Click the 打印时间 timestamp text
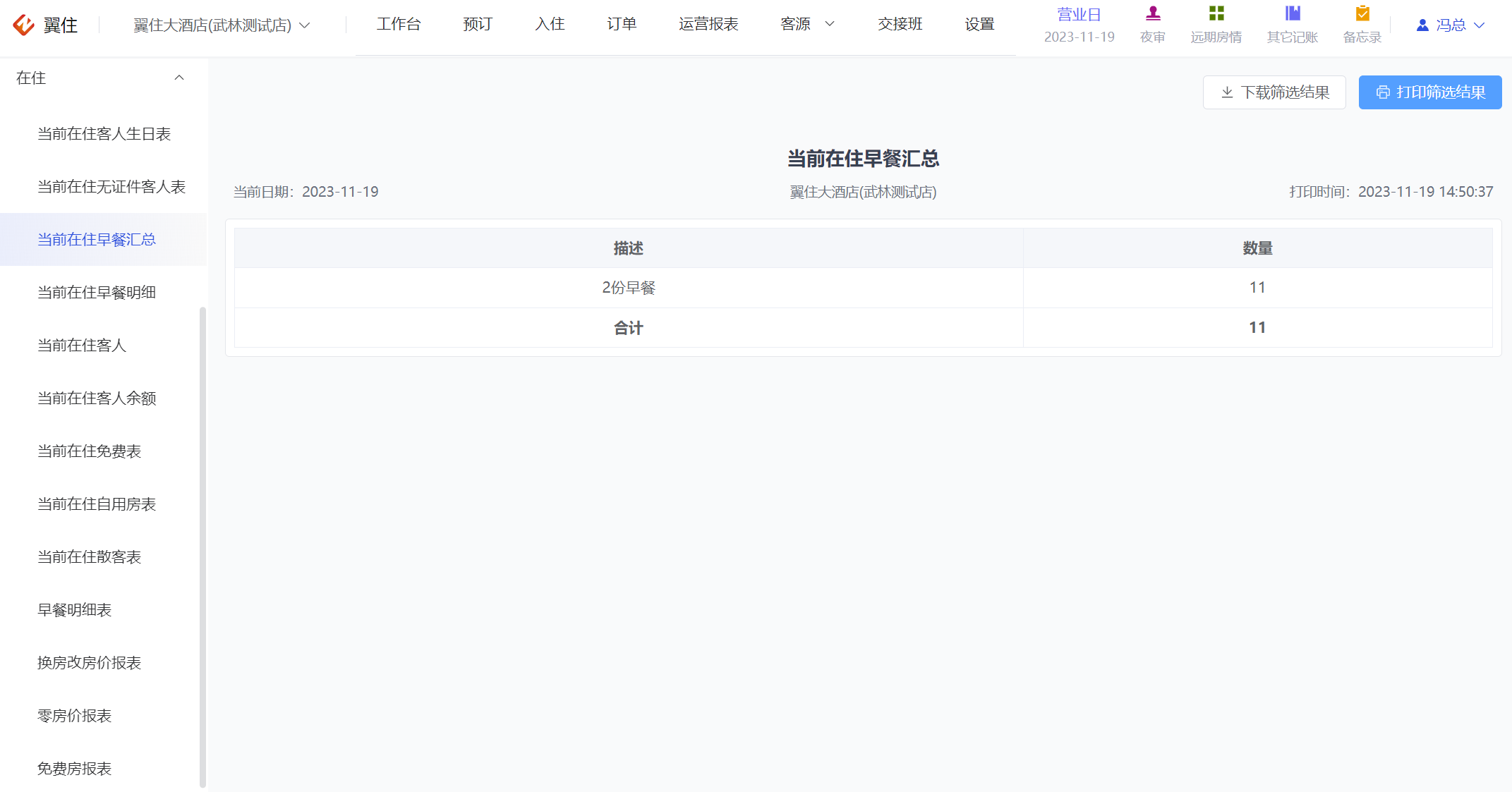 (1391, 192)
